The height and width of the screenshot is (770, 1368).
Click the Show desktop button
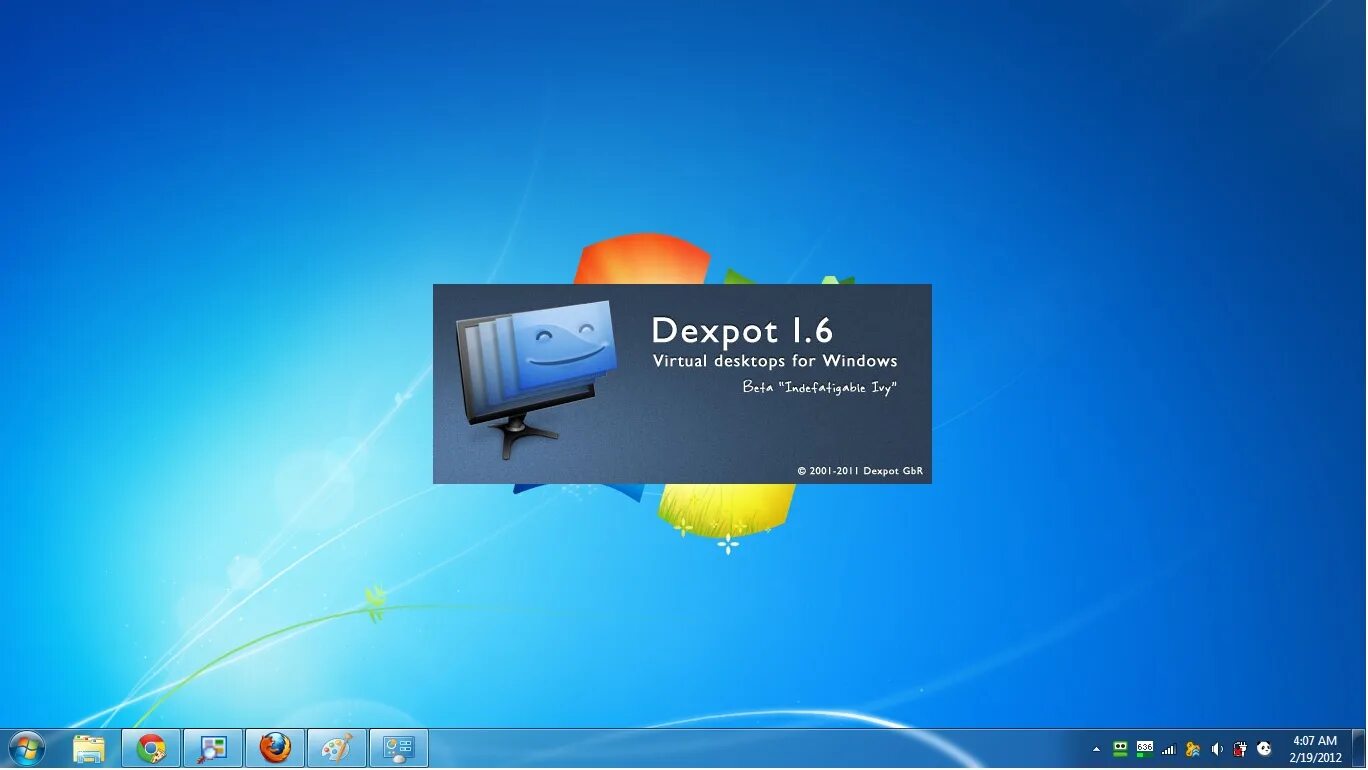[x=1360, y=749]
